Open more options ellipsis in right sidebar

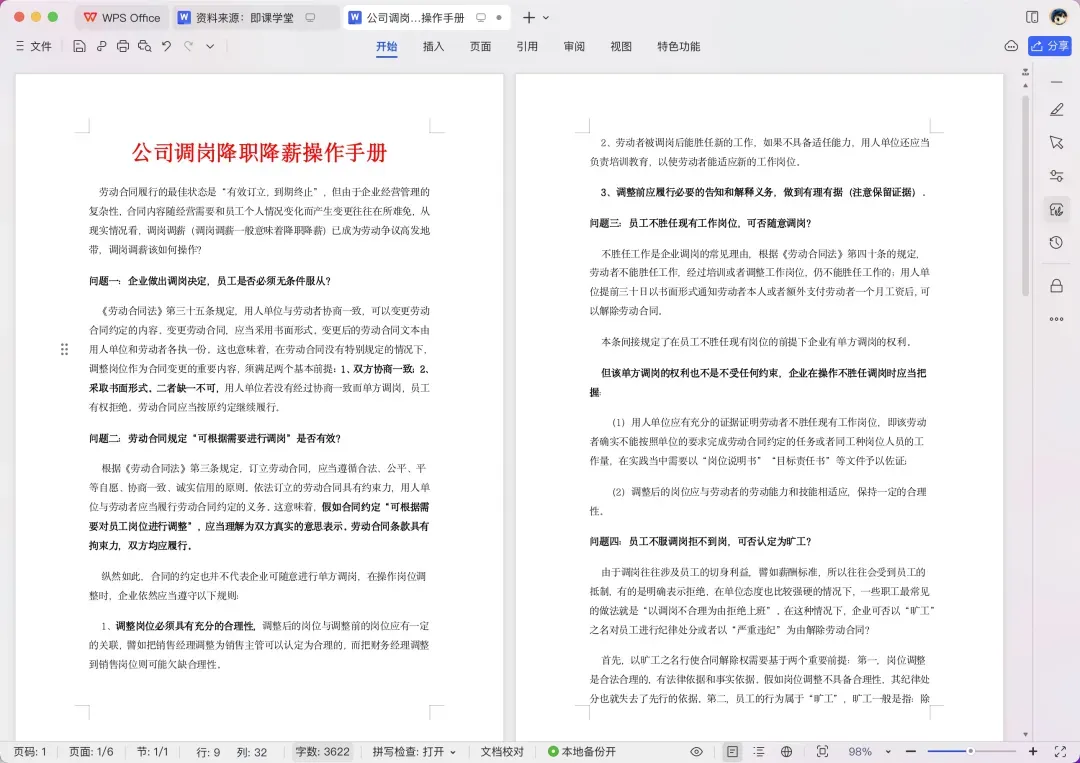click(x=1057, y=319)
